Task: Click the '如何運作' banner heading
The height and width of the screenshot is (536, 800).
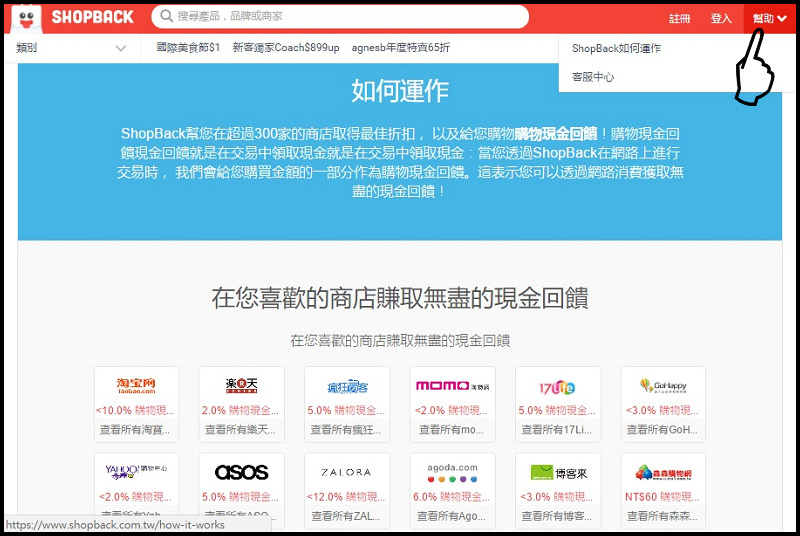Action: (400, 91)
